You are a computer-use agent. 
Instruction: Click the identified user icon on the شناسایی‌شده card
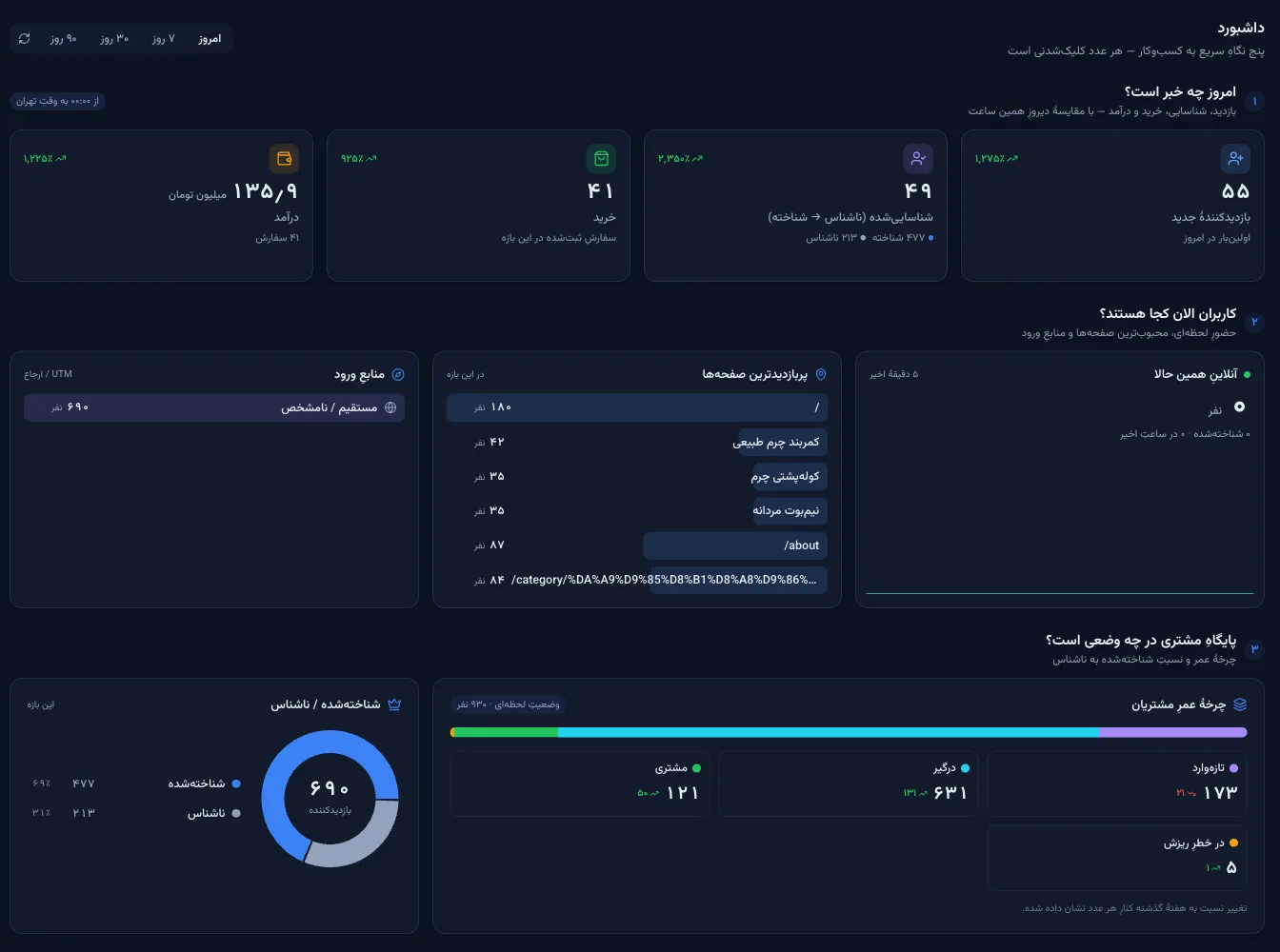click(x=918, y=158)
